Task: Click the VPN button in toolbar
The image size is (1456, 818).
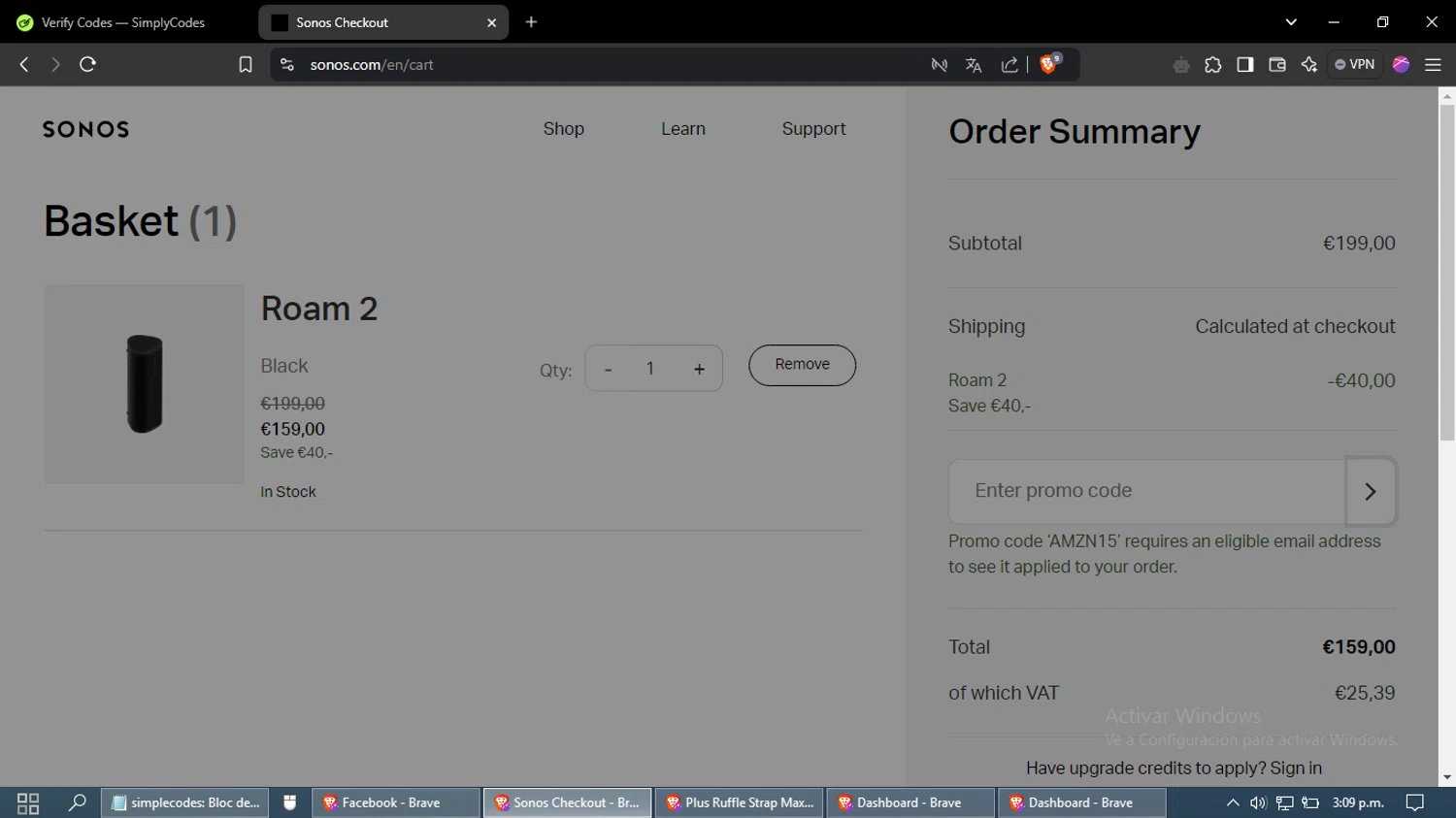Action: [x=1355, y=65]
